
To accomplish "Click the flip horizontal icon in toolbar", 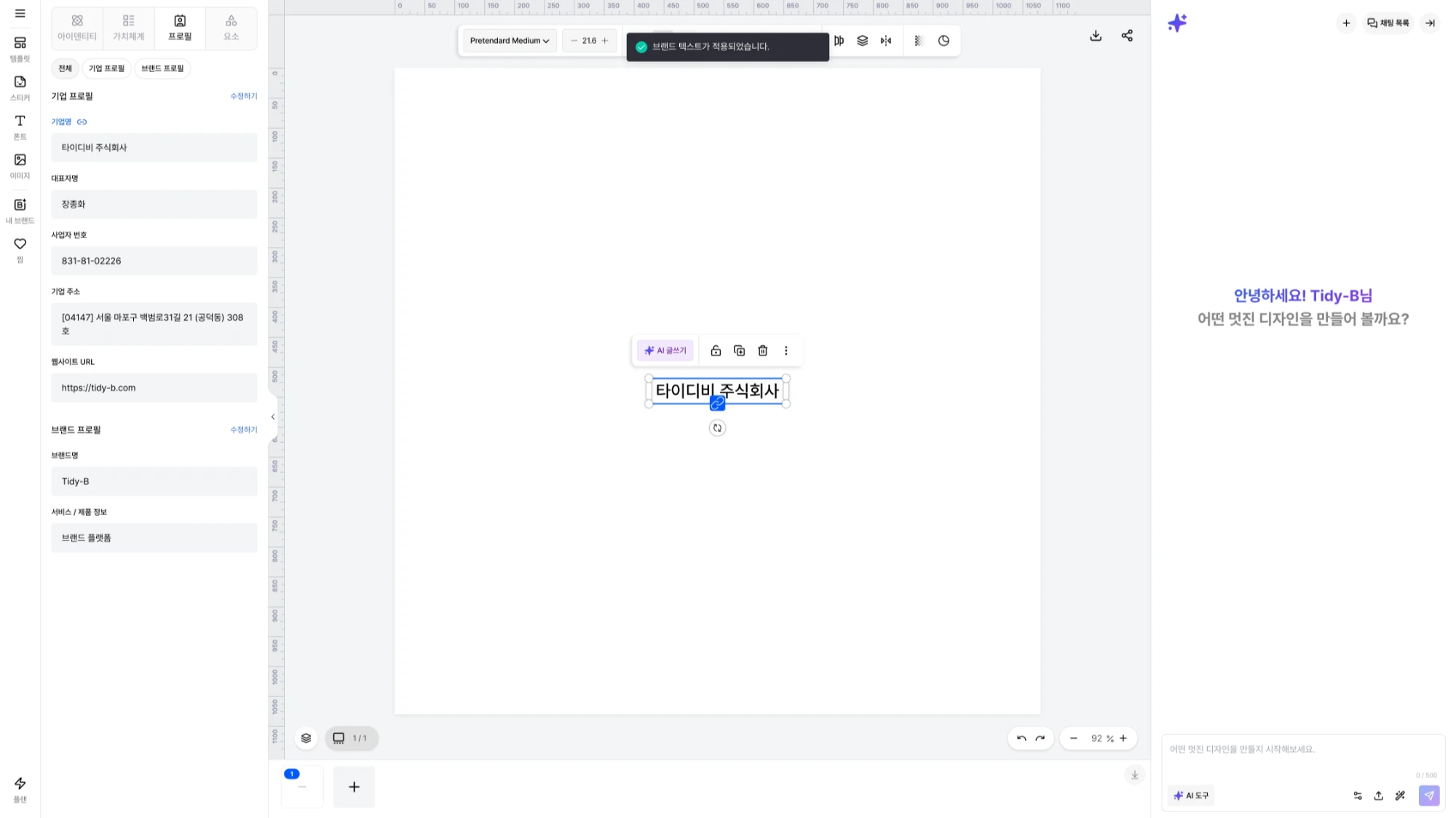I will click(885, 41).
